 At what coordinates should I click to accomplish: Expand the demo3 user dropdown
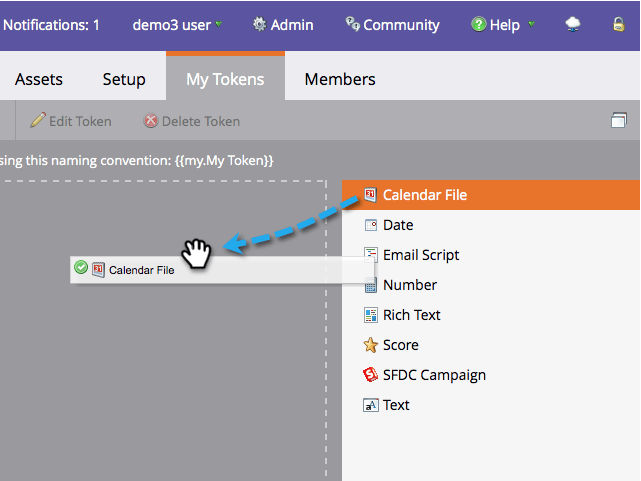coord(177,25)
